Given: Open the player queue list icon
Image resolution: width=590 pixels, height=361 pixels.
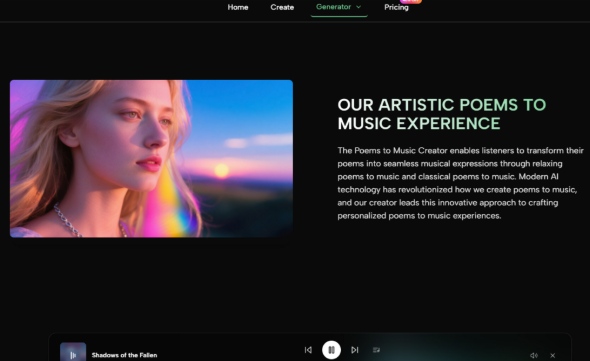Looking at the screenshot, I should pos(376,350).
